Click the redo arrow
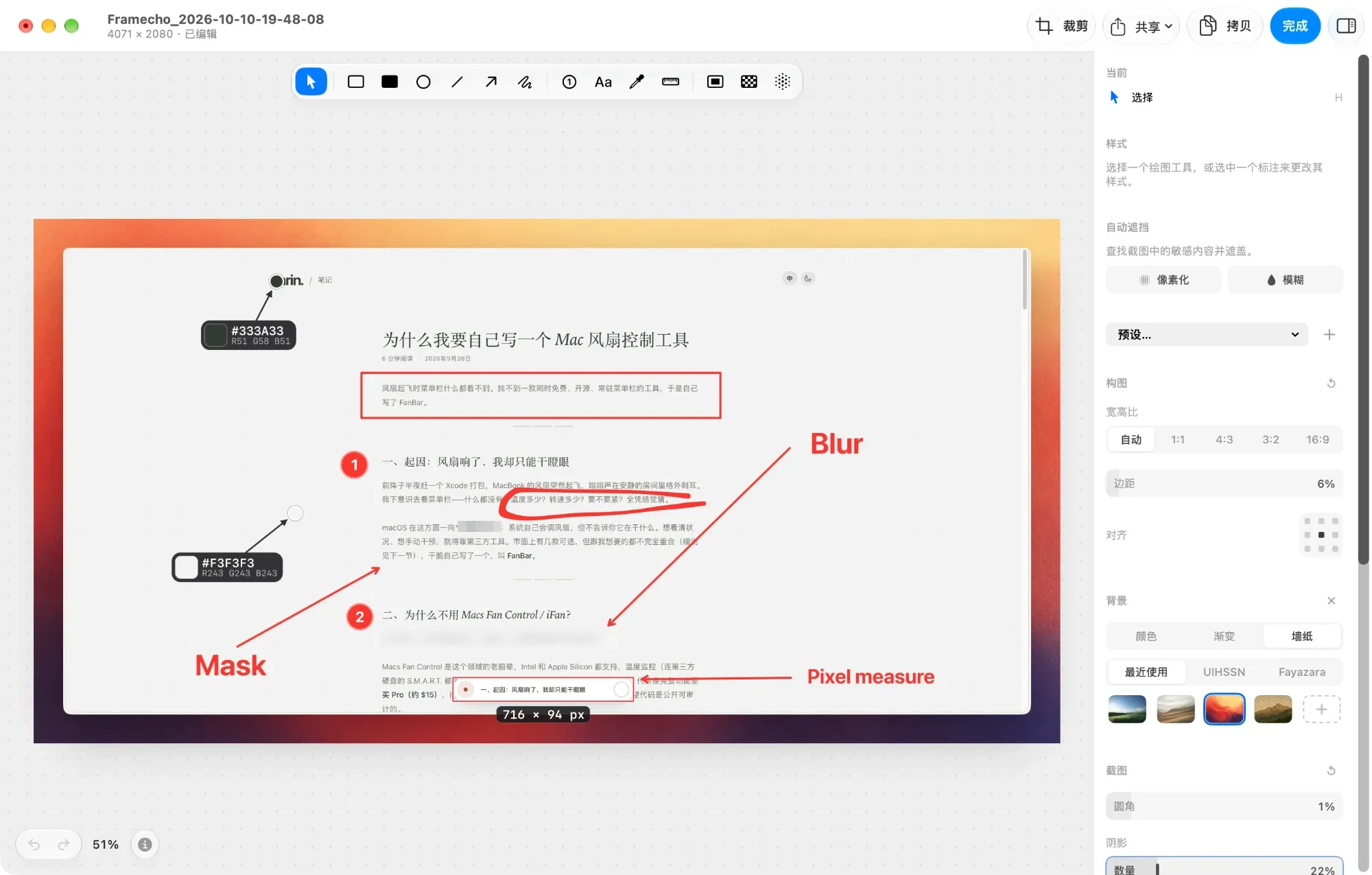This screenshot has height=875, width=1372. point(64,844)
